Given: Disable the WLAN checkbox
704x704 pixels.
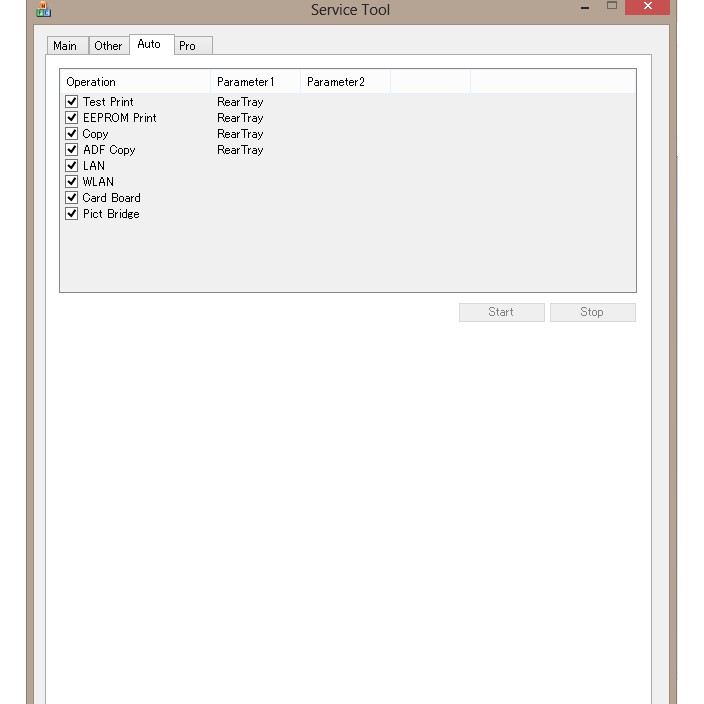Looking at the screenshot, I should 72,182.
